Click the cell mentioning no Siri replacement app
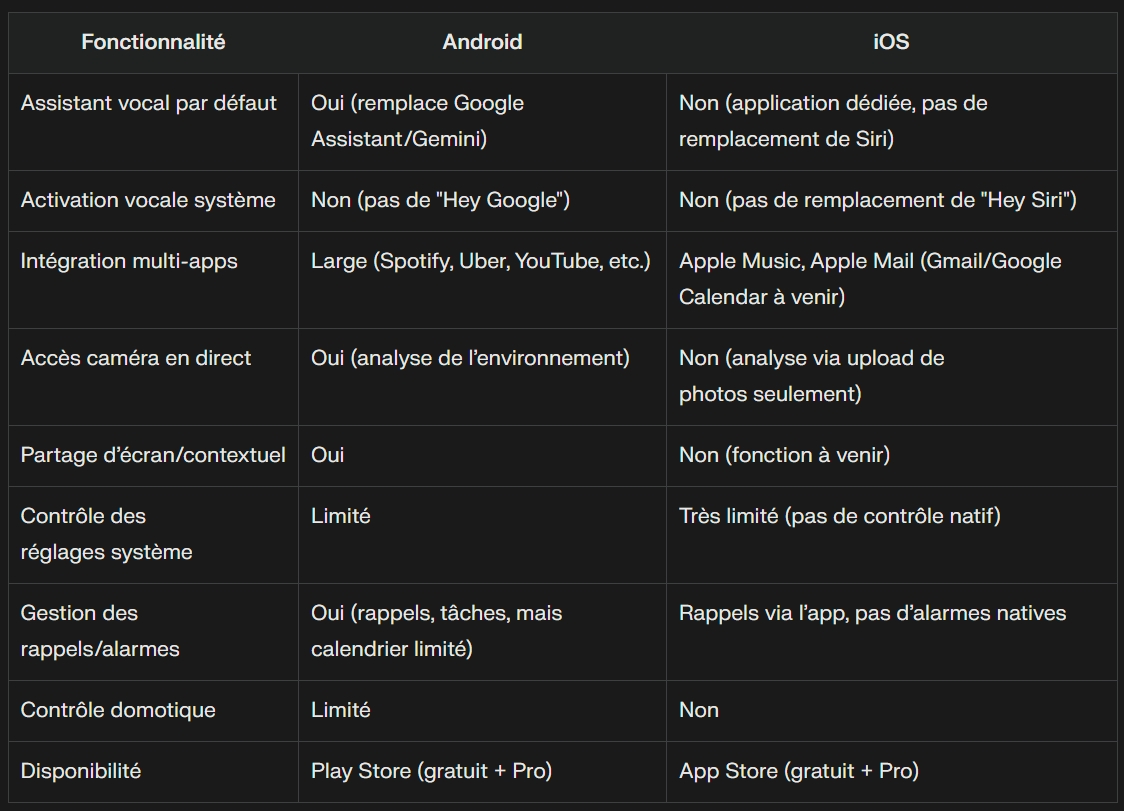 point(833,121)
